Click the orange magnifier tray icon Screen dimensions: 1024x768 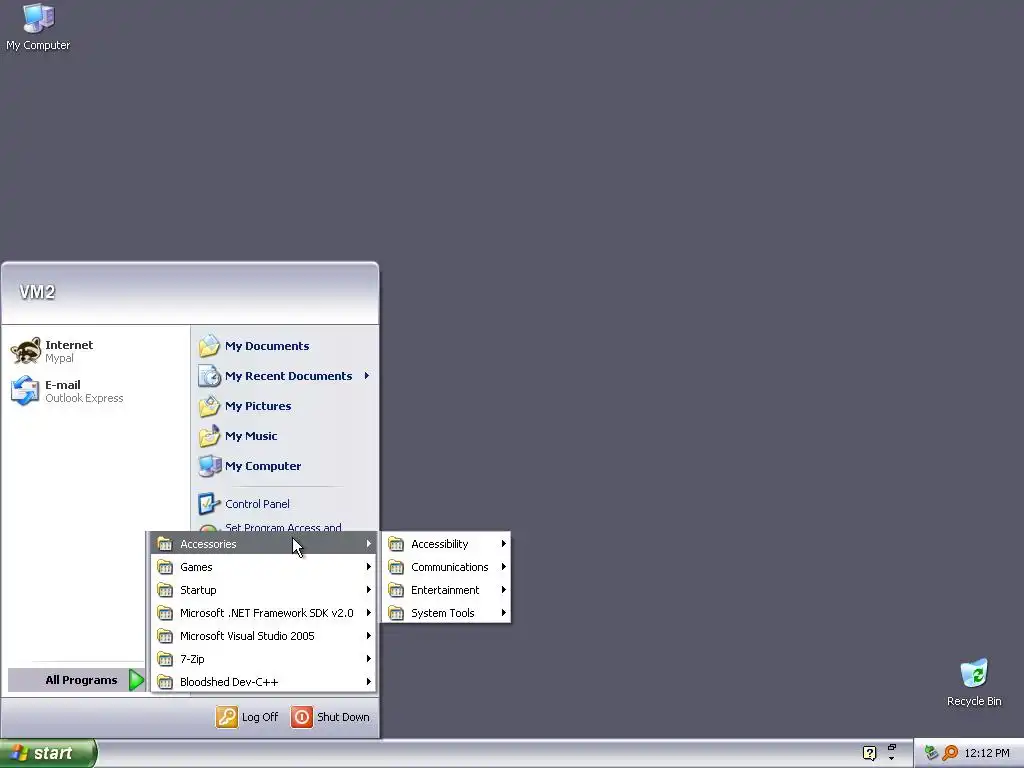click(951, 753)
